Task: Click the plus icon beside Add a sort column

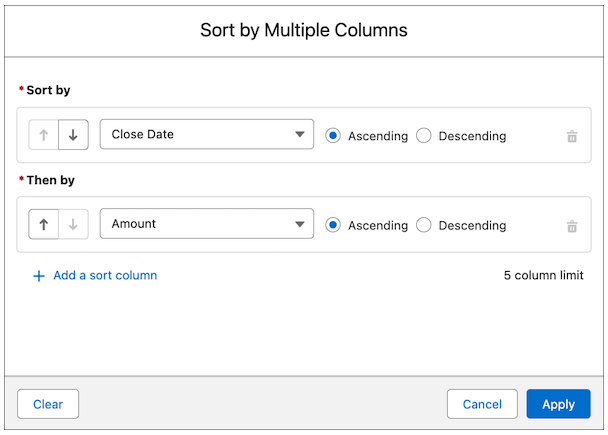Action: (39, 276)
